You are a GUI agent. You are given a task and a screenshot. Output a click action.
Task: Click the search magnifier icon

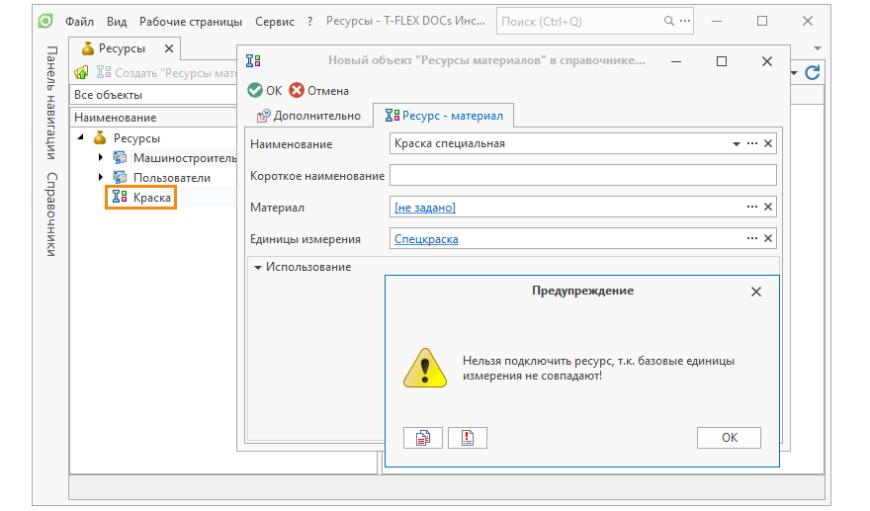pos(669,21)
